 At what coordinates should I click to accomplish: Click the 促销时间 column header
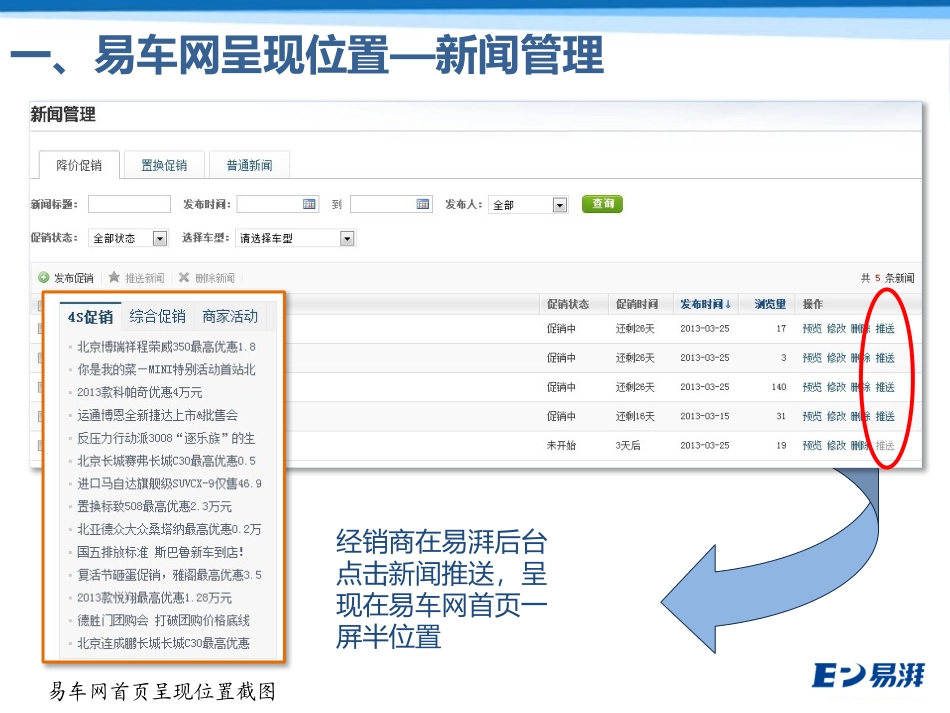tap(636, 304)
